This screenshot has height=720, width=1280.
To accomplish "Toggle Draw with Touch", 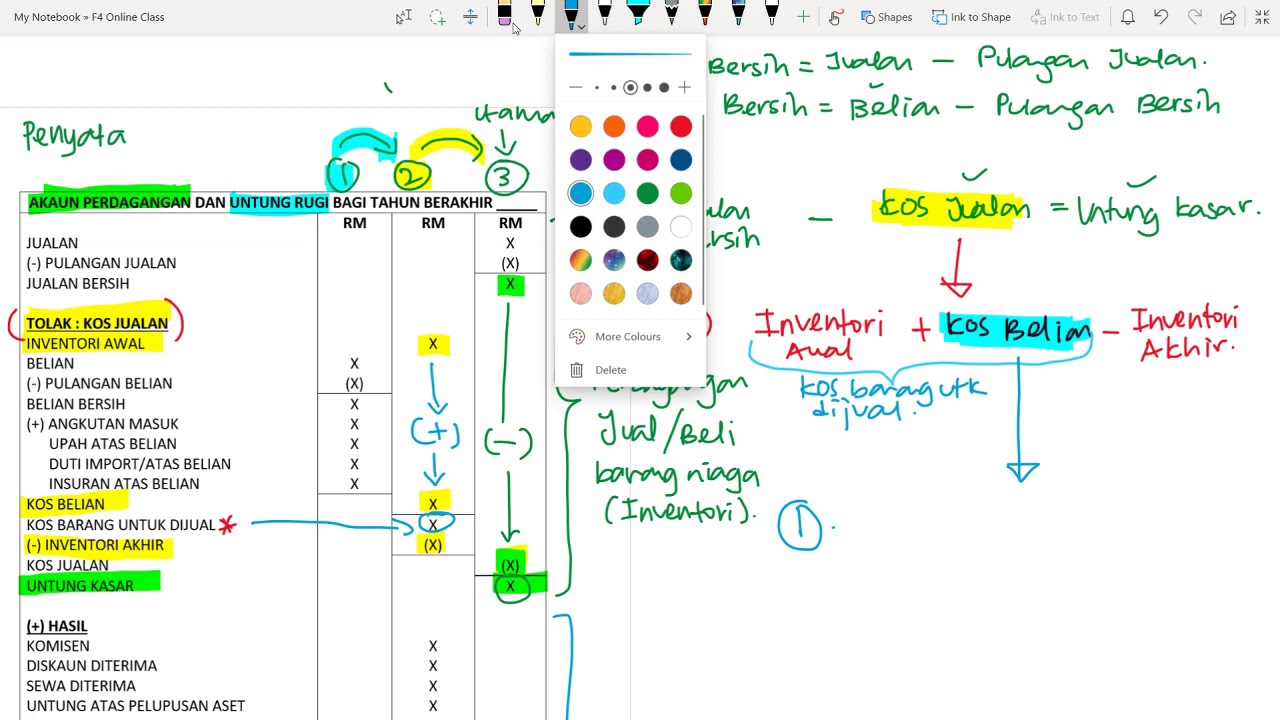I will click(x=836, y=17).
